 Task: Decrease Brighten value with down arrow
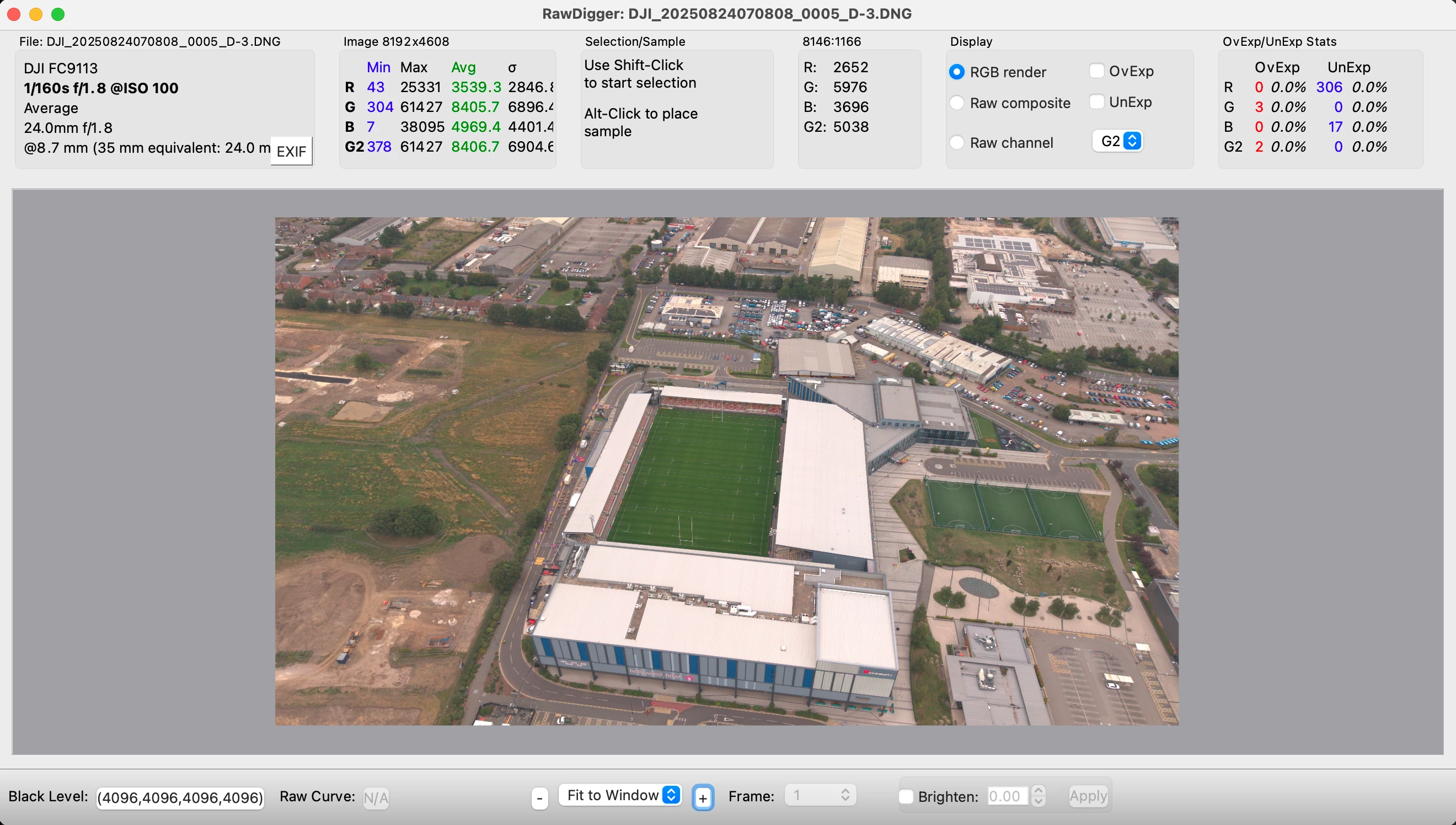(1038, 802)
